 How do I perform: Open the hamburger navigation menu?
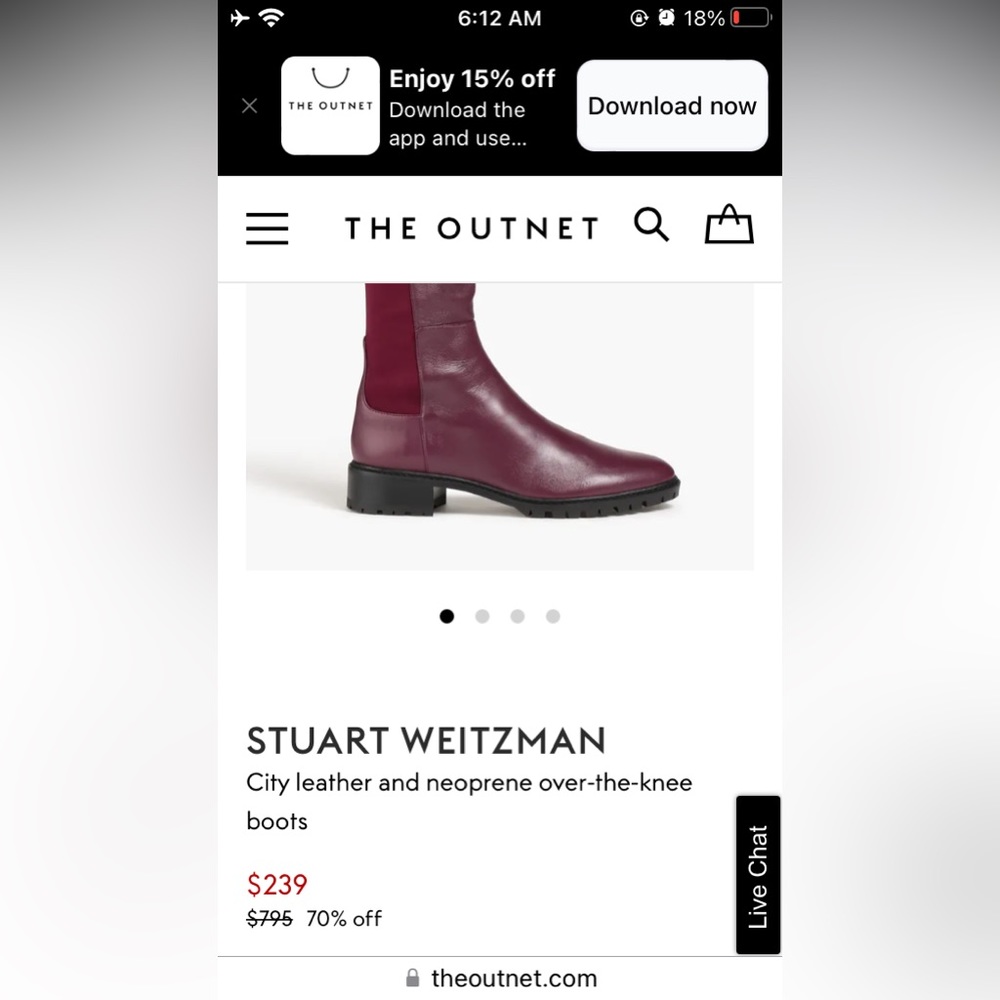267,228
